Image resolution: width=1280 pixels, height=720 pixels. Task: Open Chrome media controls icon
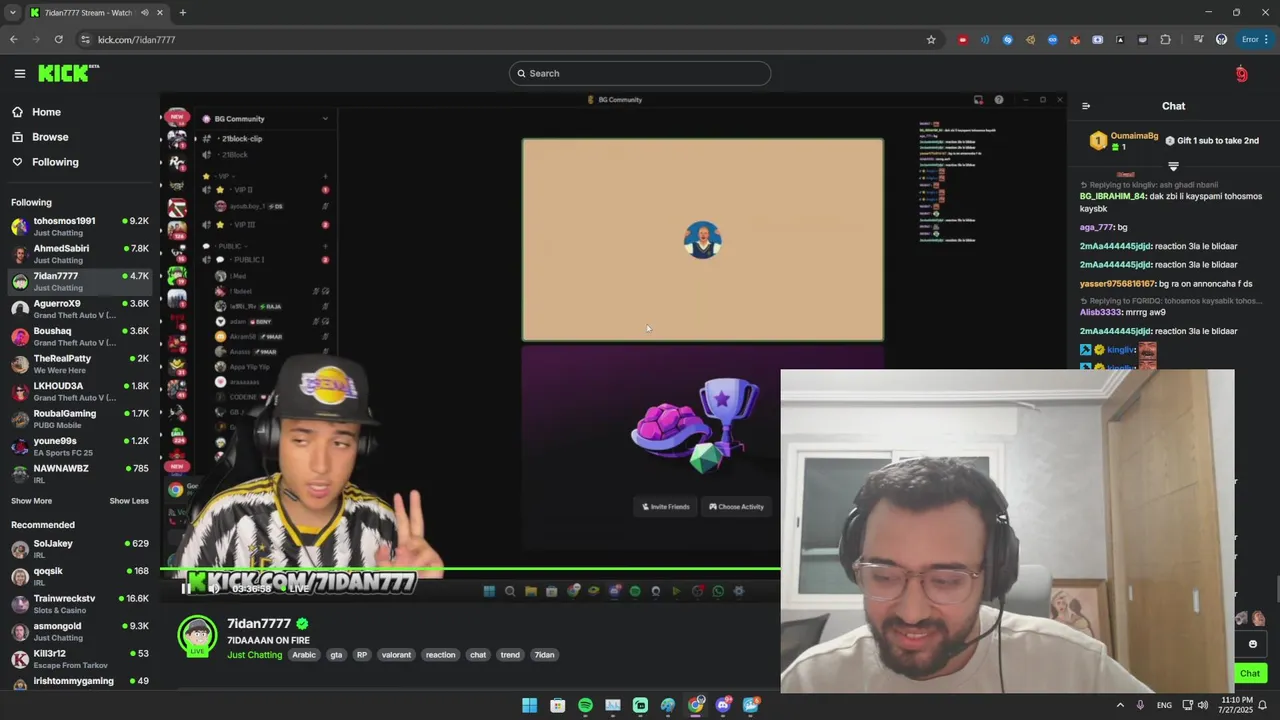pyautogui.click(x=1198, y=40)
